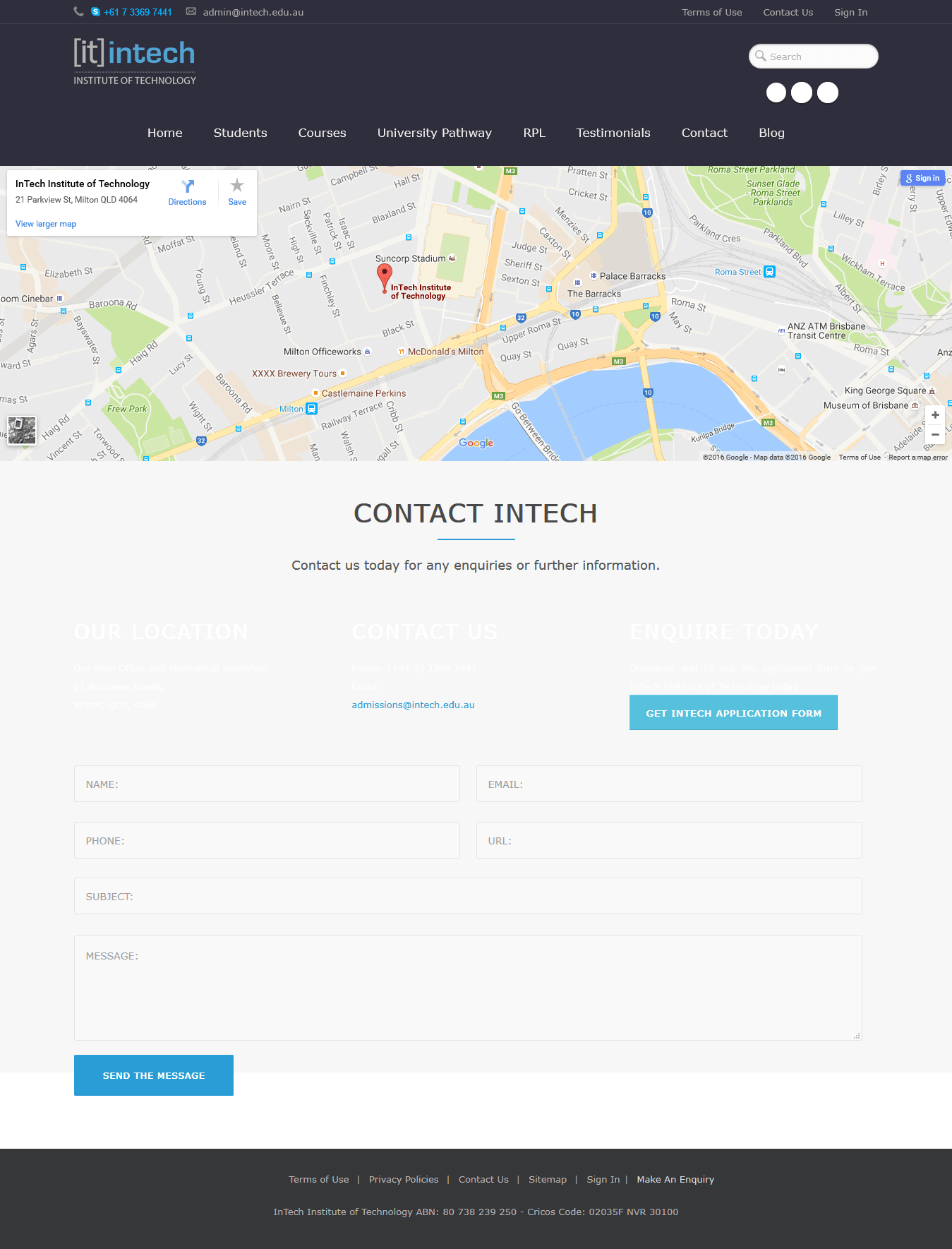Go to the Testimonials page
This screenshot has height=1249, width=952.
click(x=613, y=133)
